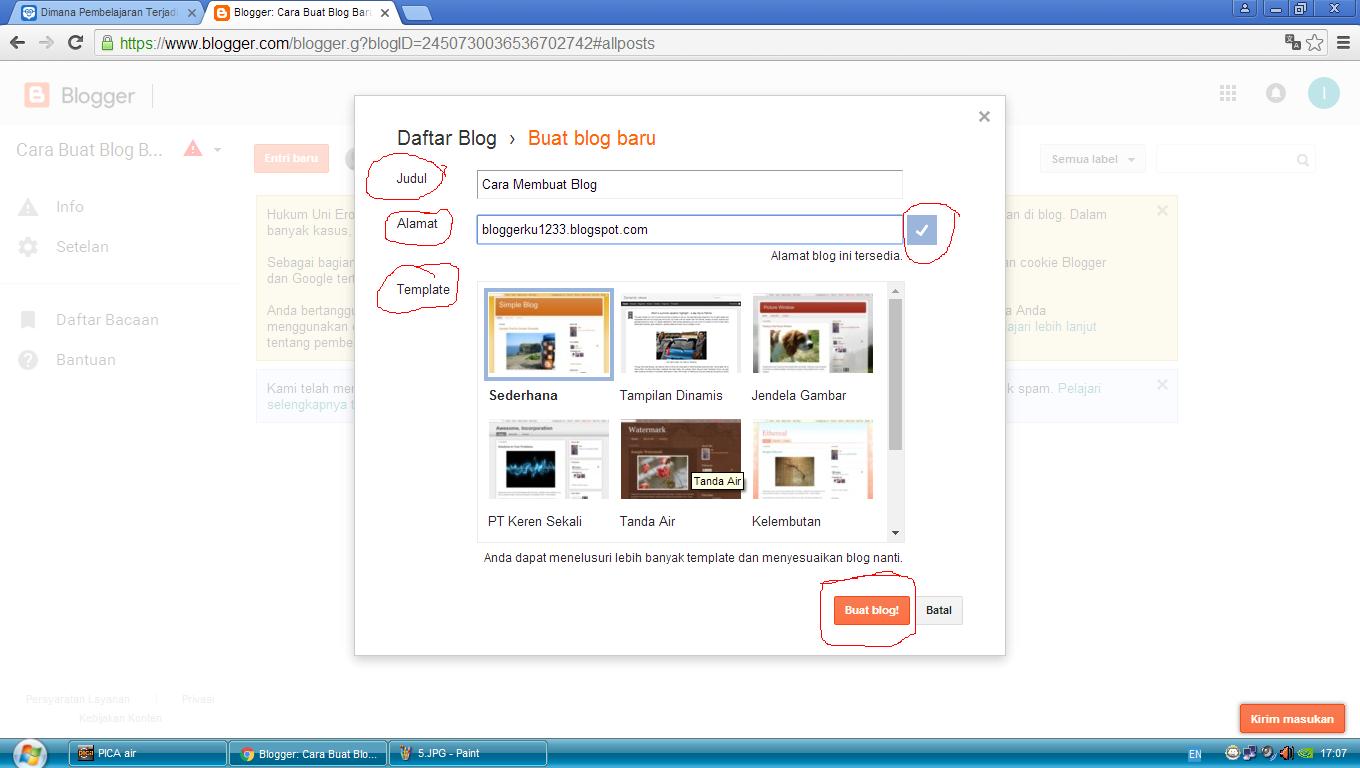Open the Daftar Bacaan sidebar item

[x=107, y=320]
